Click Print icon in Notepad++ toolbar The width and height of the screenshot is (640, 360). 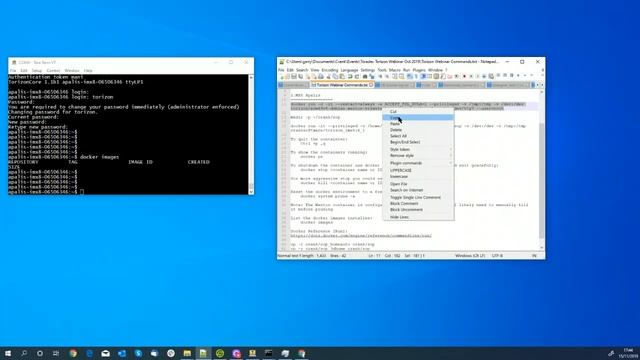tap(321, 76)
